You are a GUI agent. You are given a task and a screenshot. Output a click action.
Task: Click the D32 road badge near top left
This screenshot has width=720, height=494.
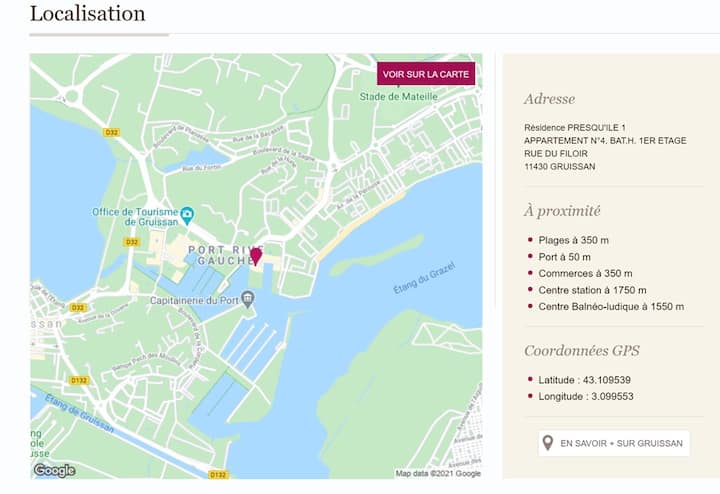pos(111,131)
